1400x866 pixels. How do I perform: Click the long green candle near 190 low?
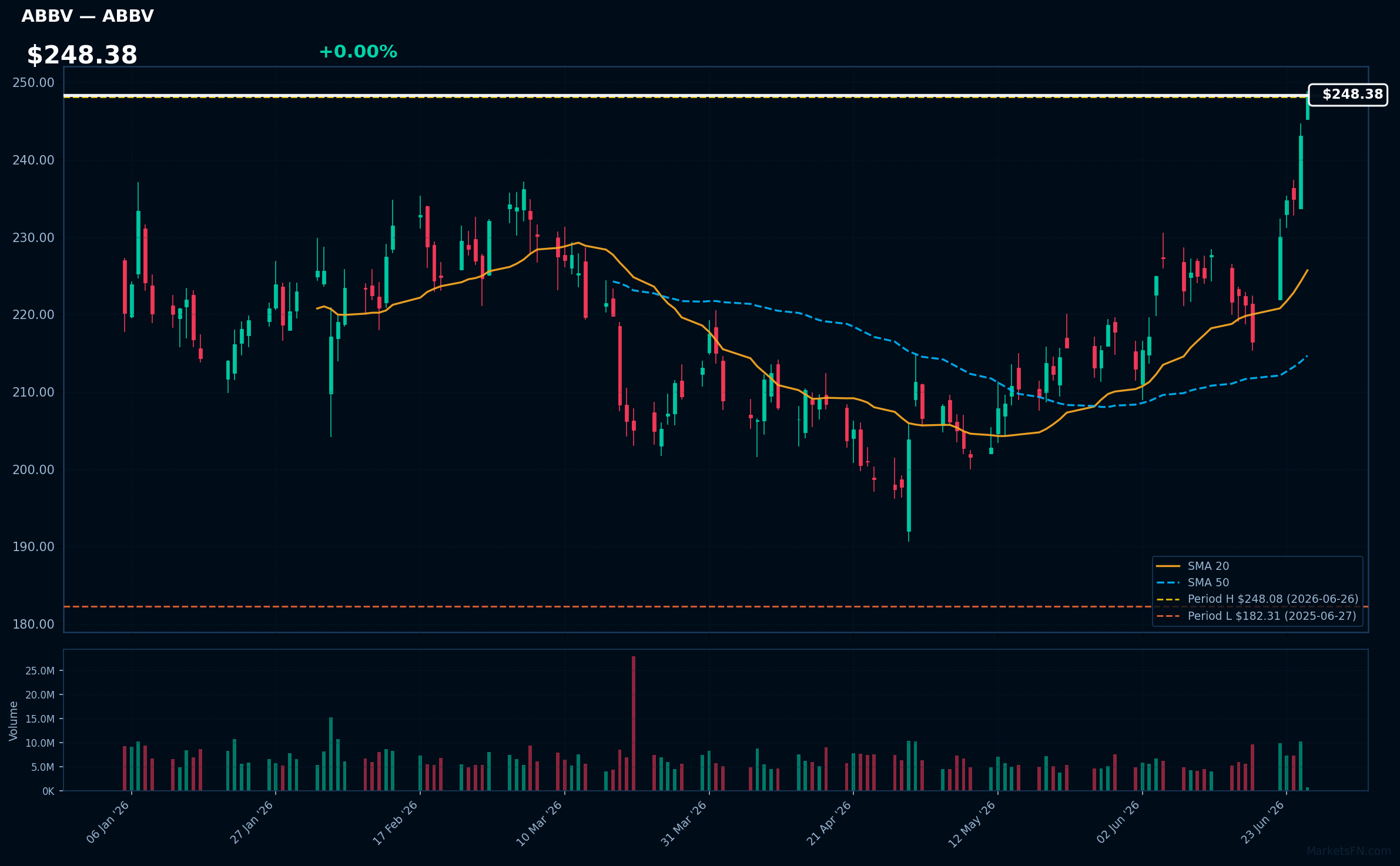(x=909, y=485)
